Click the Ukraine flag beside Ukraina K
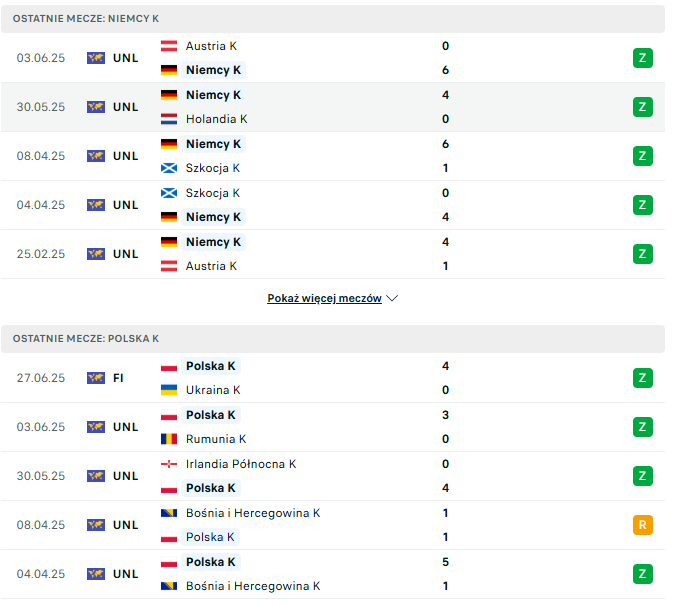 (x=169, y=390)
